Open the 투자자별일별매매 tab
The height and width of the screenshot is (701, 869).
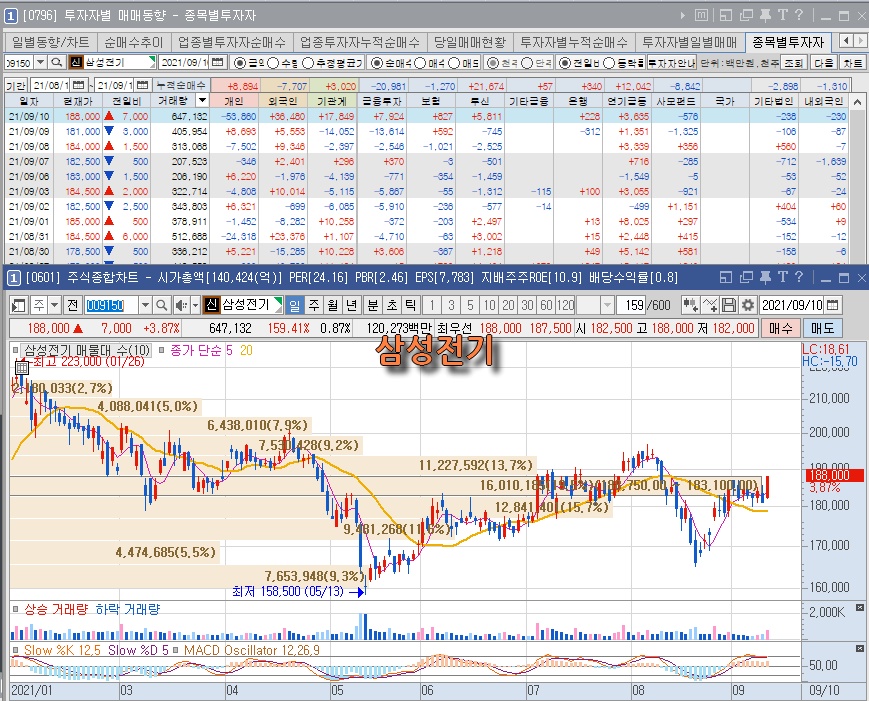(x=690, y=42)
